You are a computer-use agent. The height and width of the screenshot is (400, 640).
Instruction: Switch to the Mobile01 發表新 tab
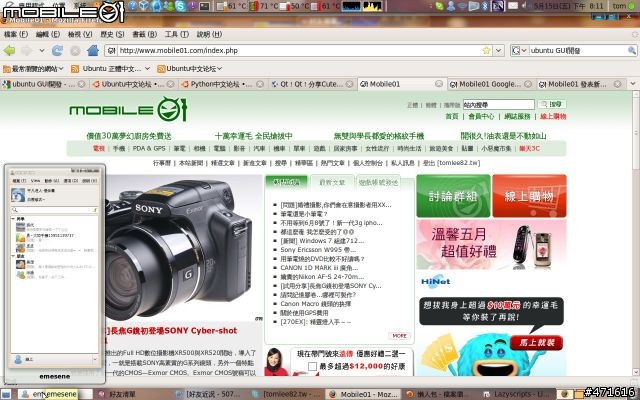pos(580,84)
